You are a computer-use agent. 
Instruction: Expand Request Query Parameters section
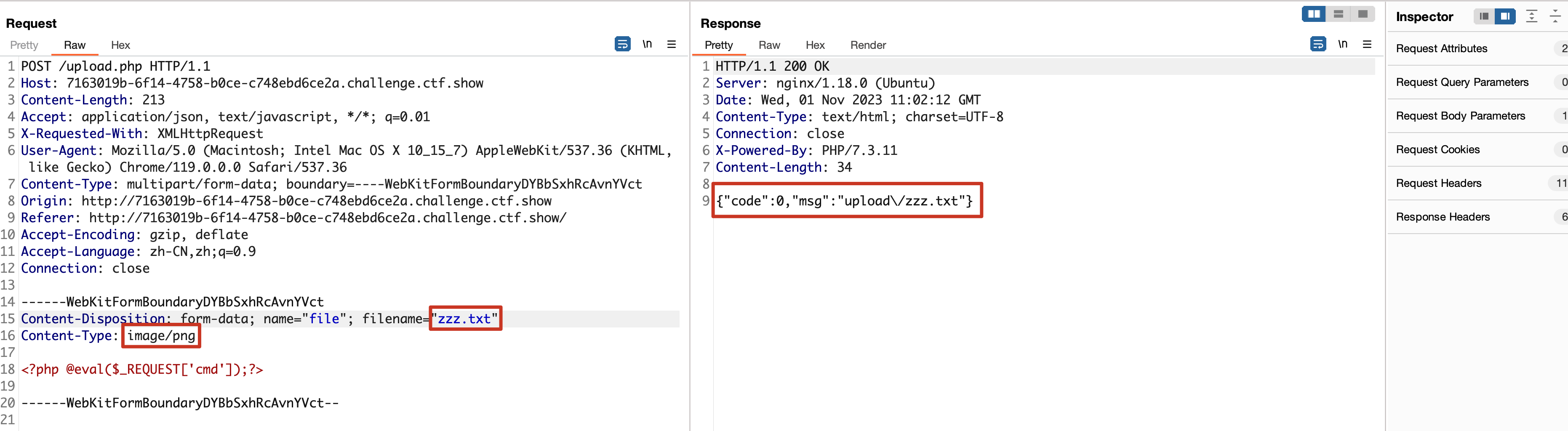click(x=1478, y=82)
